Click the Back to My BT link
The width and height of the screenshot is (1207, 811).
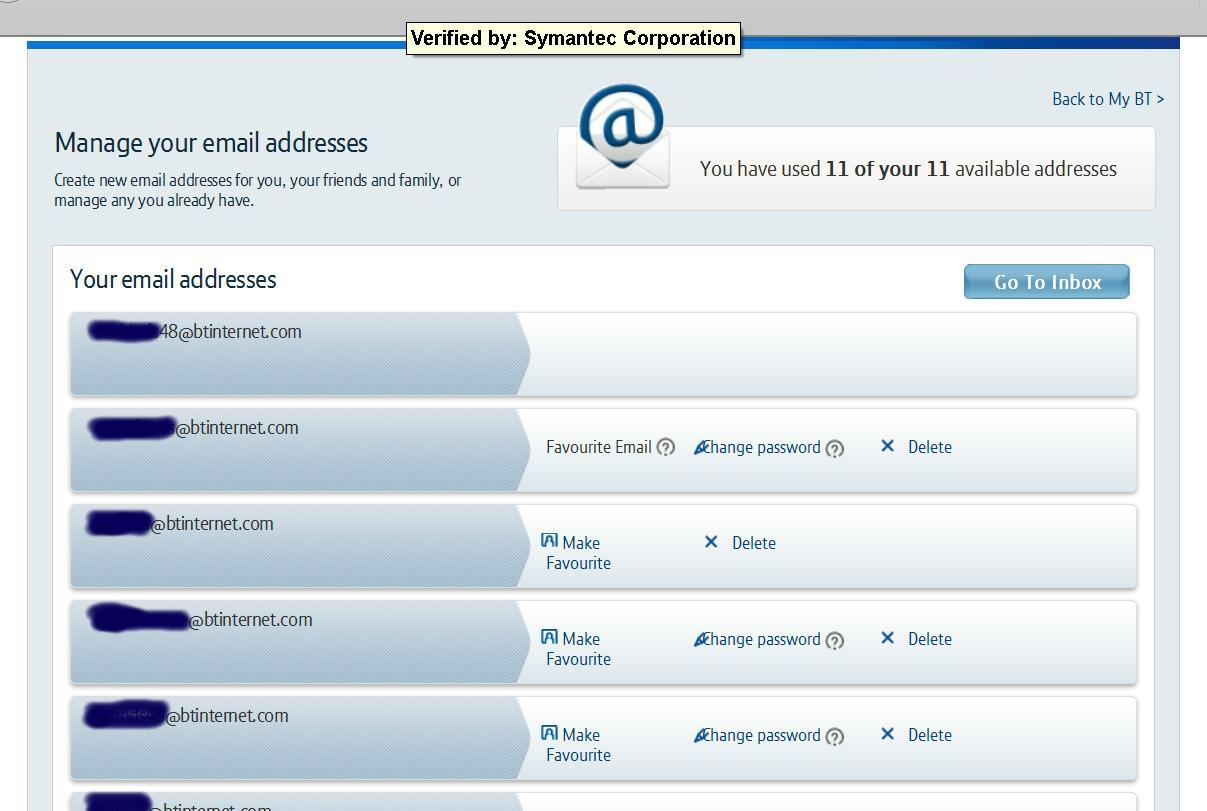[x=1107, y=99]
